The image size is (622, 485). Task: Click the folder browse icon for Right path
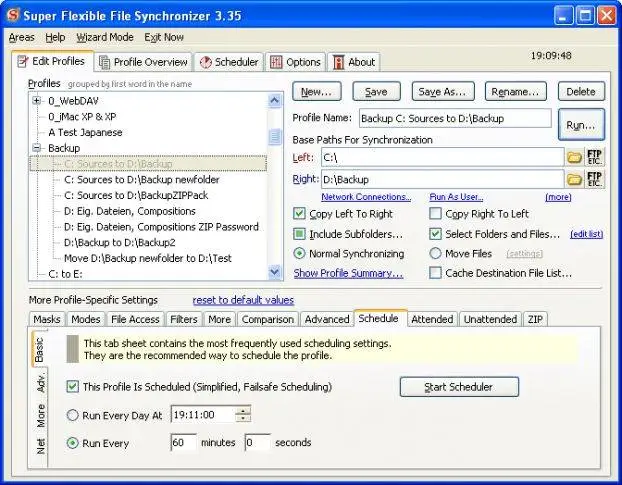(574, 179)
